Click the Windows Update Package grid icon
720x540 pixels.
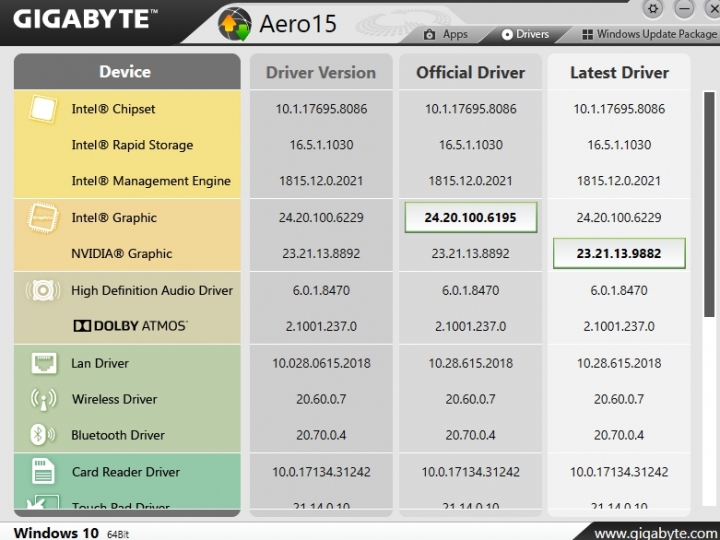point(587,34)
